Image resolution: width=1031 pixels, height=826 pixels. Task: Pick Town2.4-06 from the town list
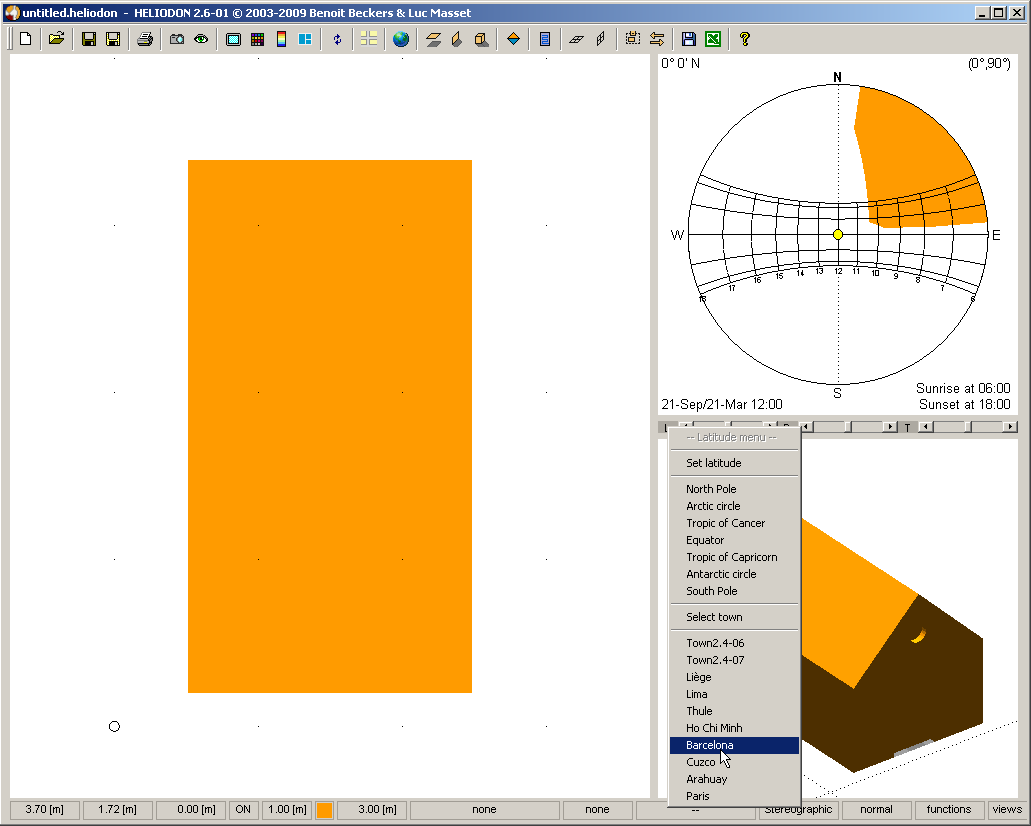[734, 643]
